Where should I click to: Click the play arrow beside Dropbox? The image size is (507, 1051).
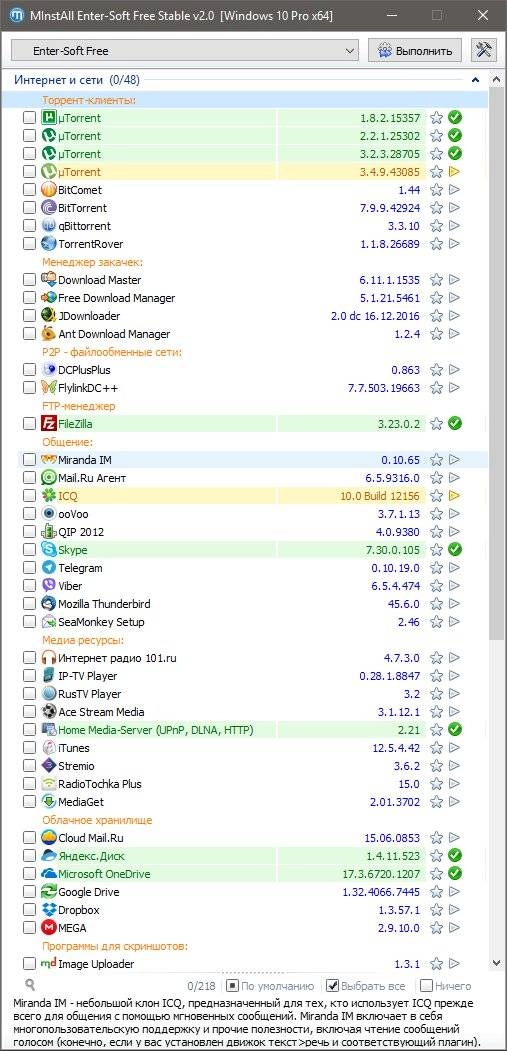[455, 910]
